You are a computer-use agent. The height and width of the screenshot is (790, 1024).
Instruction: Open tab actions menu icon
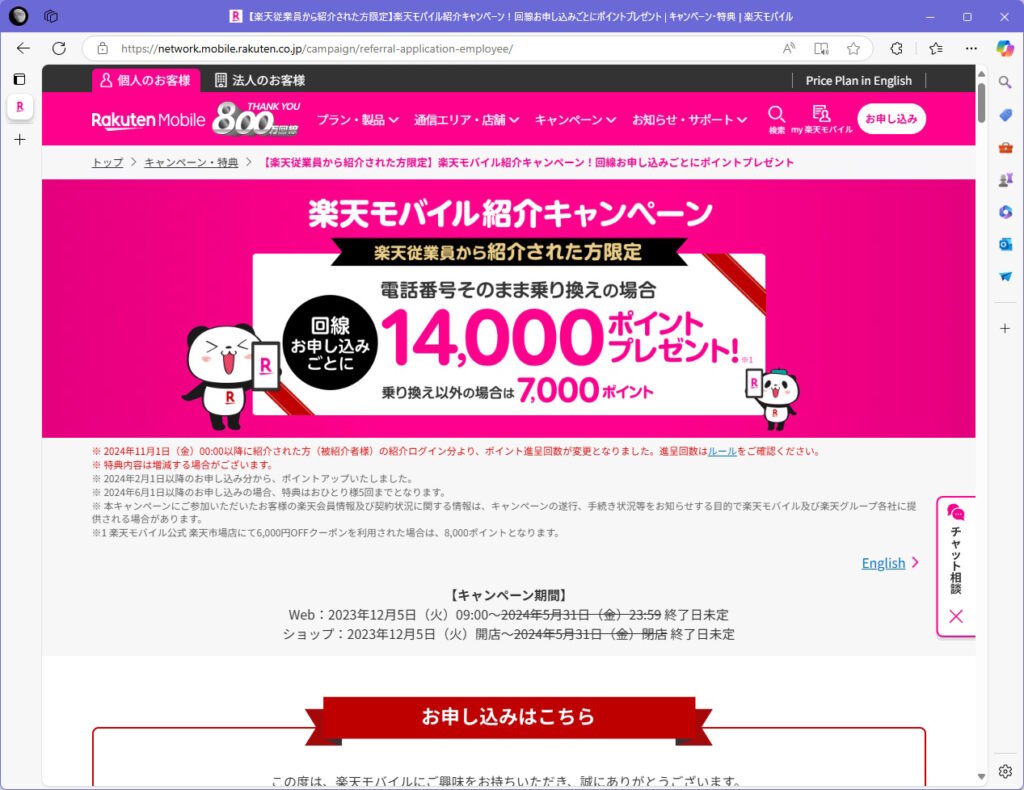(20, 79)
